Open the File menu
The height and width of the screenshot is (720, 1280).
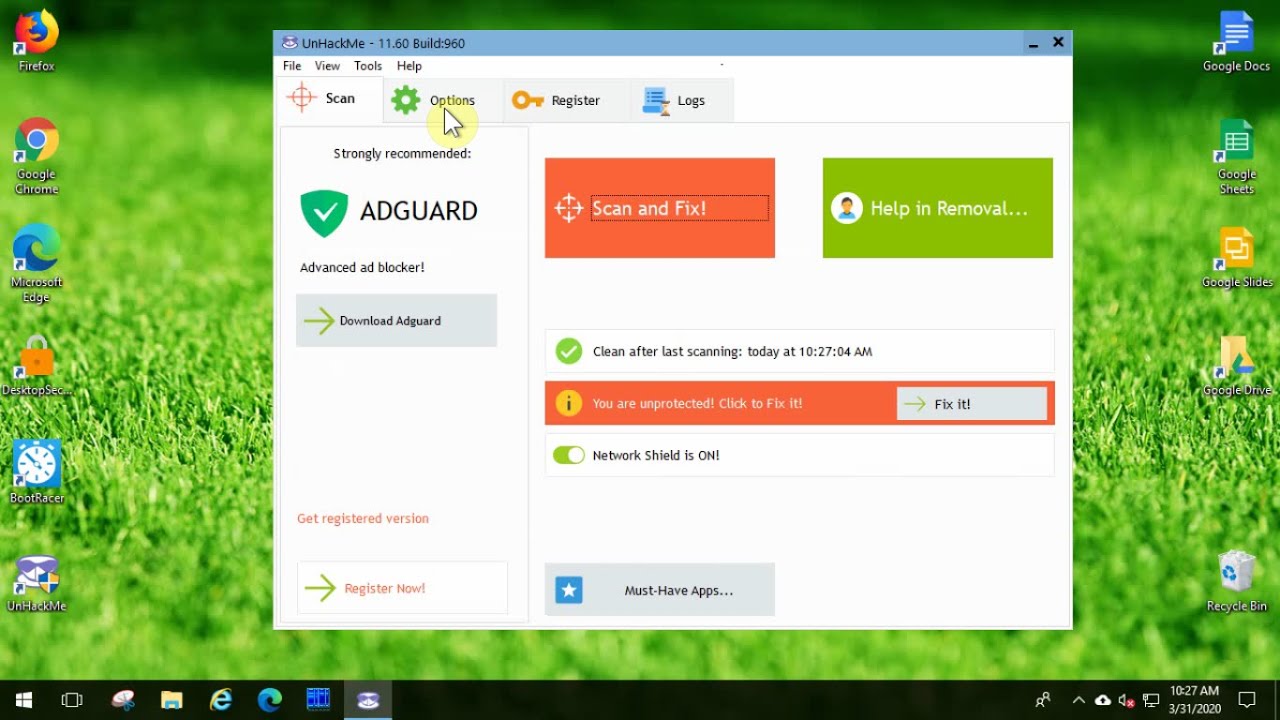pos(292,66)
